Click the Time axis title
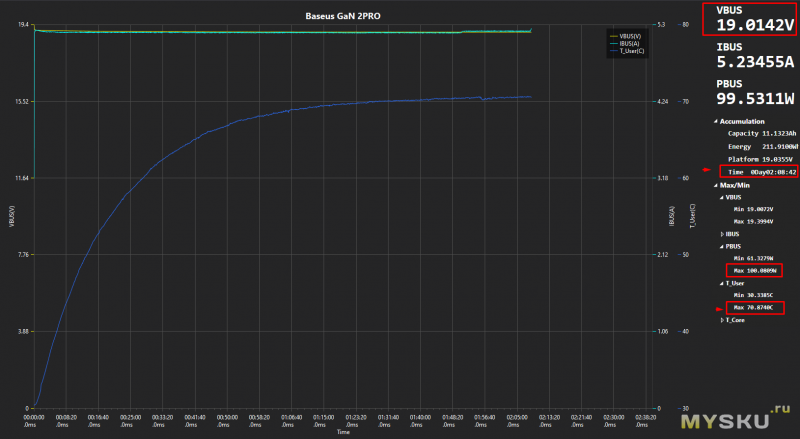The width and height of the screenshot is (800, 439). coord(343,432)
